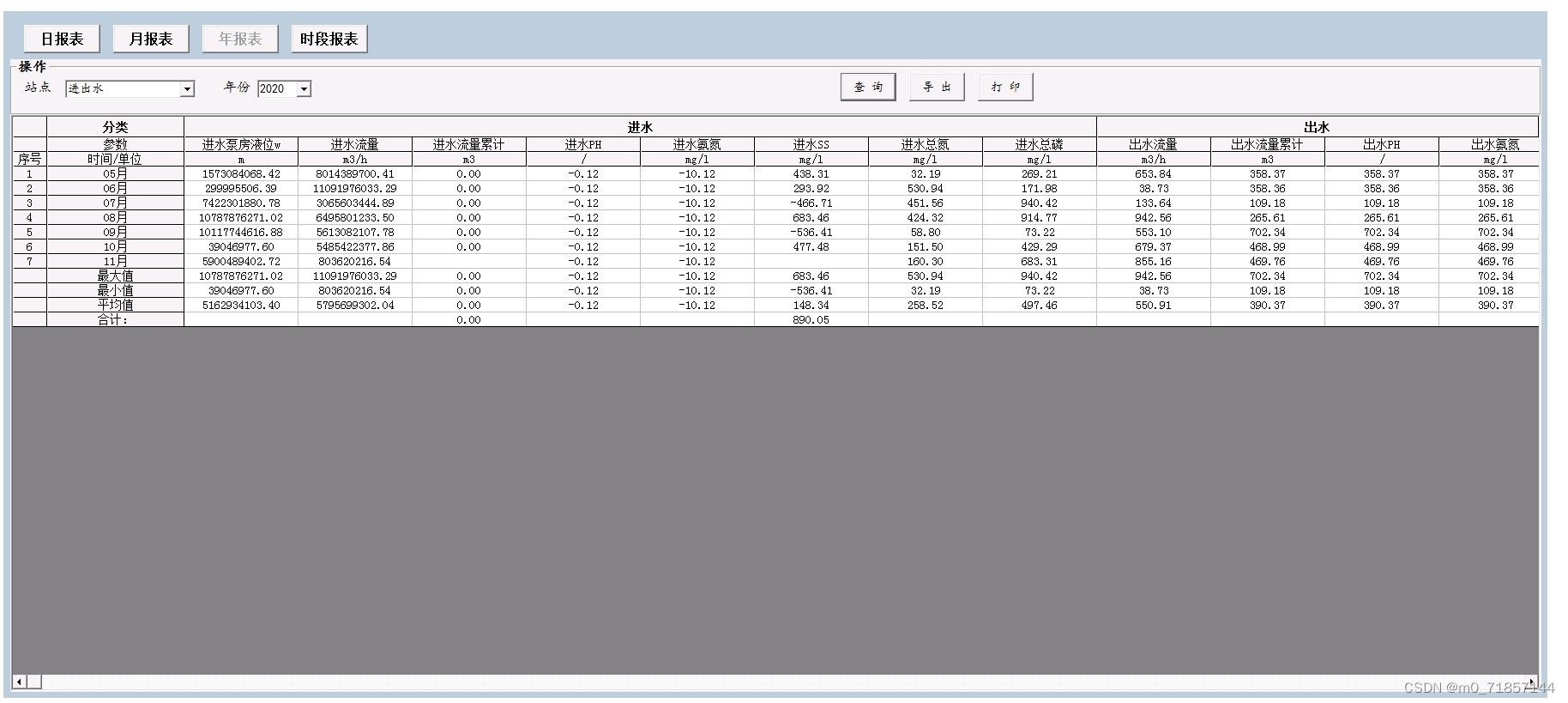Select the 出水氨氮 column header
This screenshot has width=1568, height=703.
pos(1489,145)
